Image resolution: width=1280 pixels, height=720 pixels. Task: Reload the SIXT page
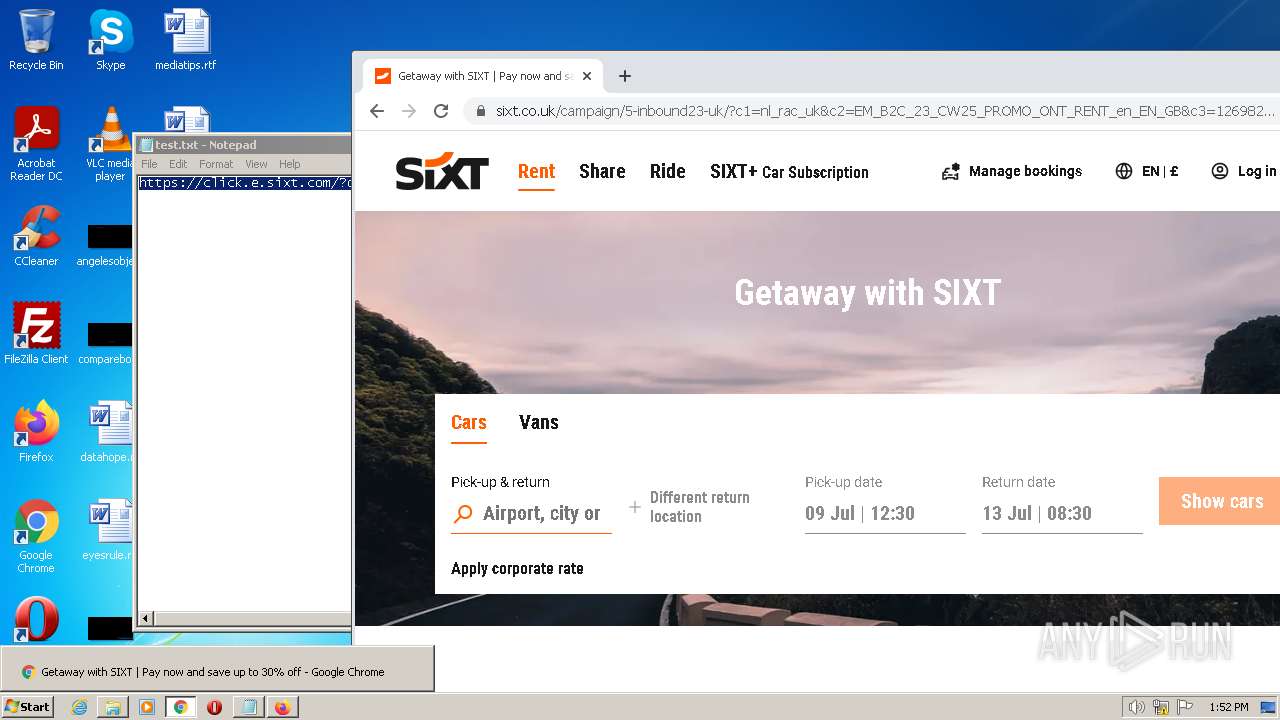coord(441,111)
